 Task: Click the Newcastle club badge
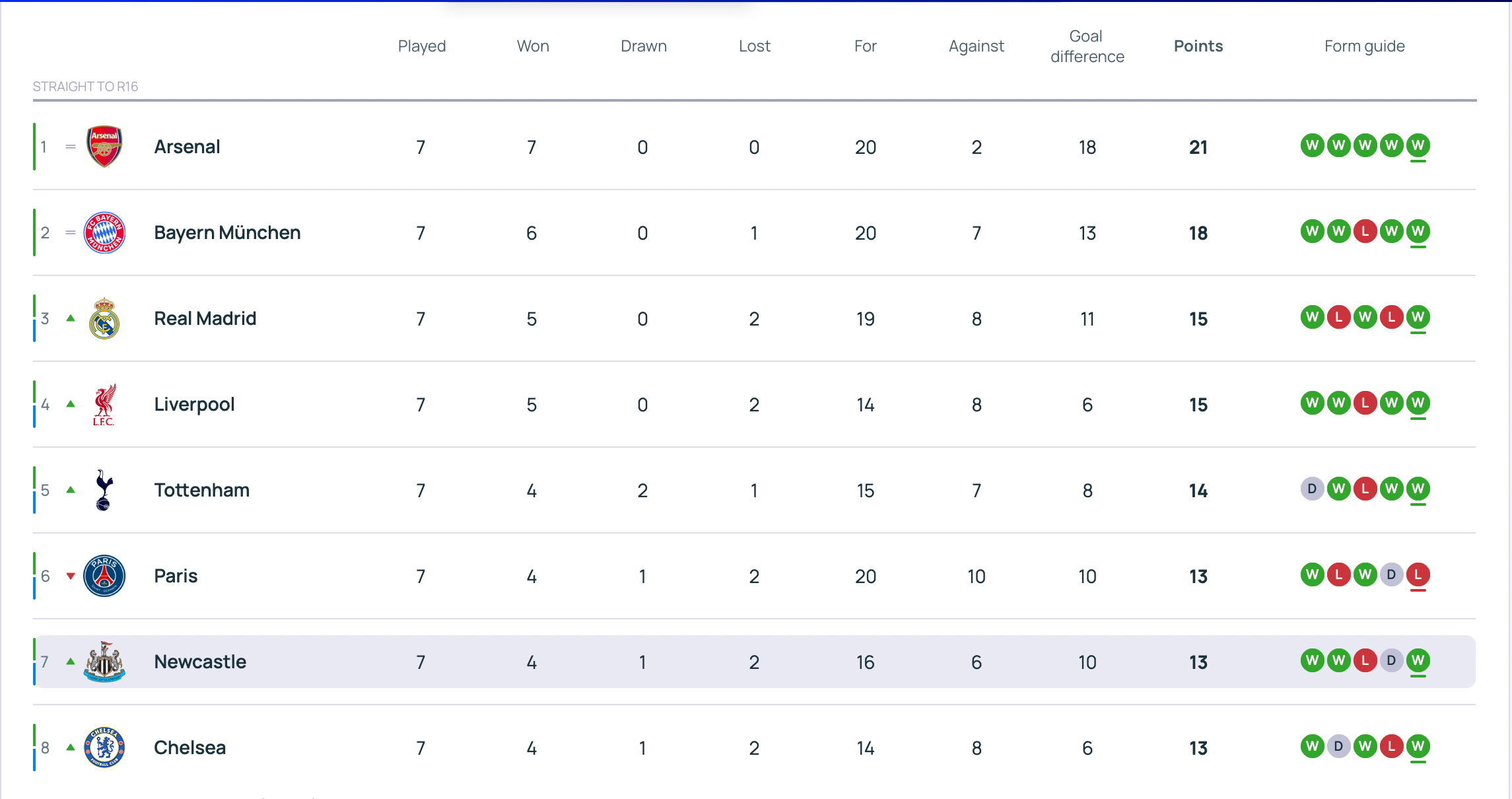pyautogui.click(x=104, y=661)
